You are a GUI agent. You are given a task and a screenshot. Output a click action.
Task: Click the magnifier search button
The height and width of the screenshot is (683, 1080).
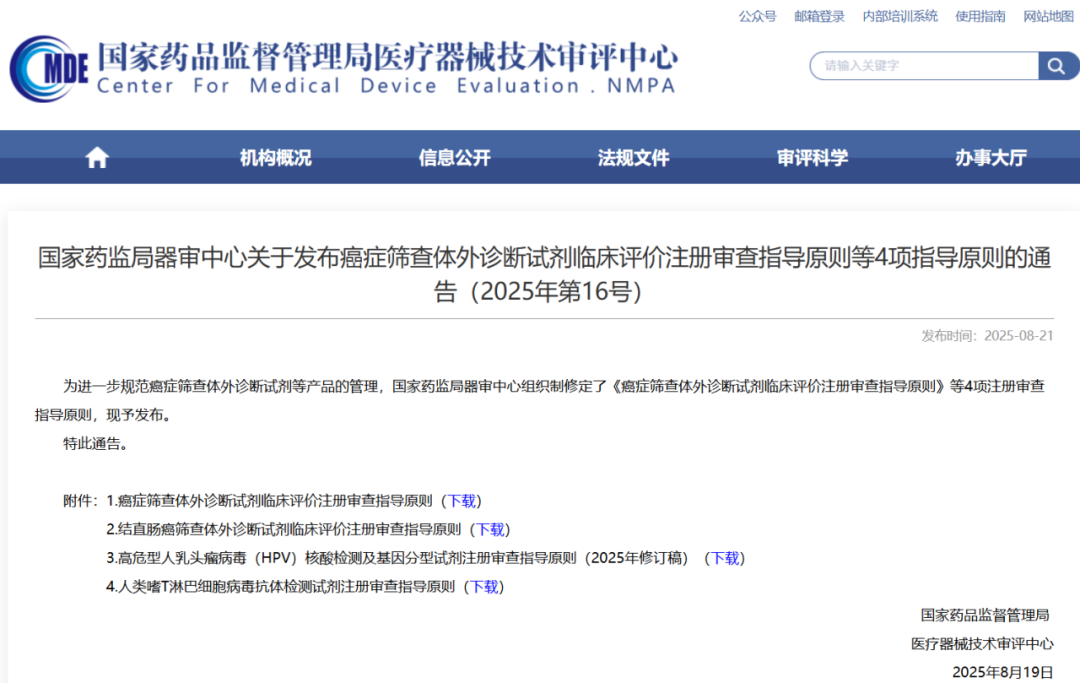click(x=1056, y=66)
